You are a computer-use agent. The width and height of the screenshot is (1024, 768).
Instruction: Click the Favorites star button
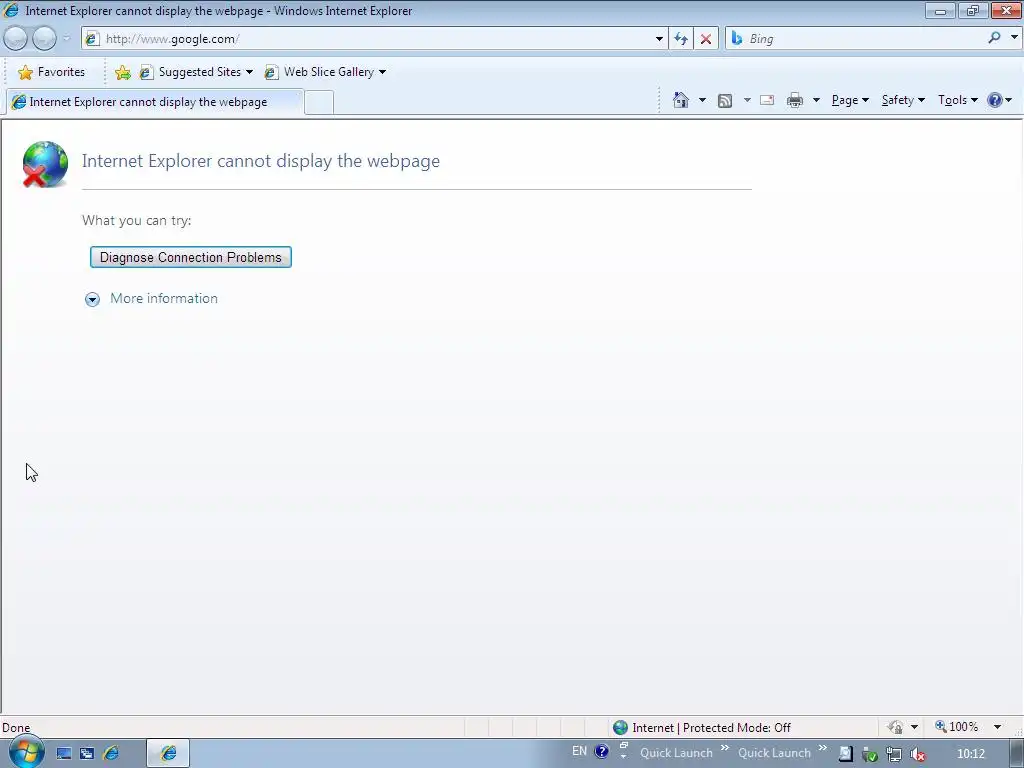click(52, 72)
